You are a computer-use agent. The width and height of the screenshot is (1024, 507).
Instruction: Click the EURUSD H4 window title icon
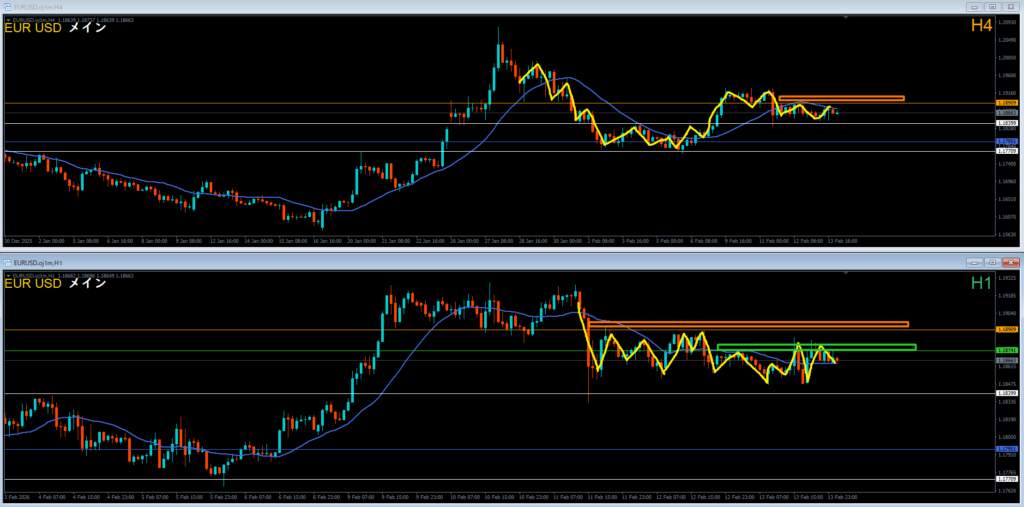pos(7,6)
